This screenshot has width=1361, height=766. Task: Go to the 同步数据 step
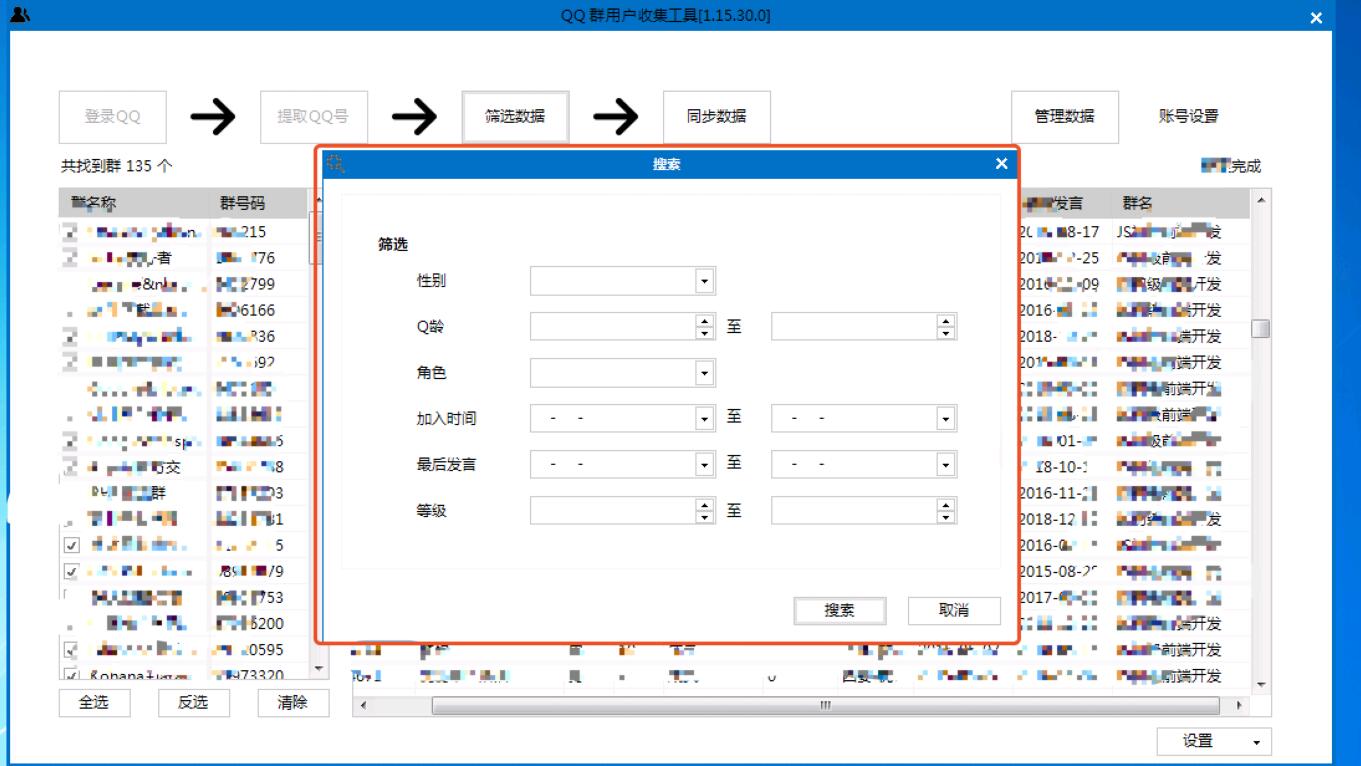point(717,116)
